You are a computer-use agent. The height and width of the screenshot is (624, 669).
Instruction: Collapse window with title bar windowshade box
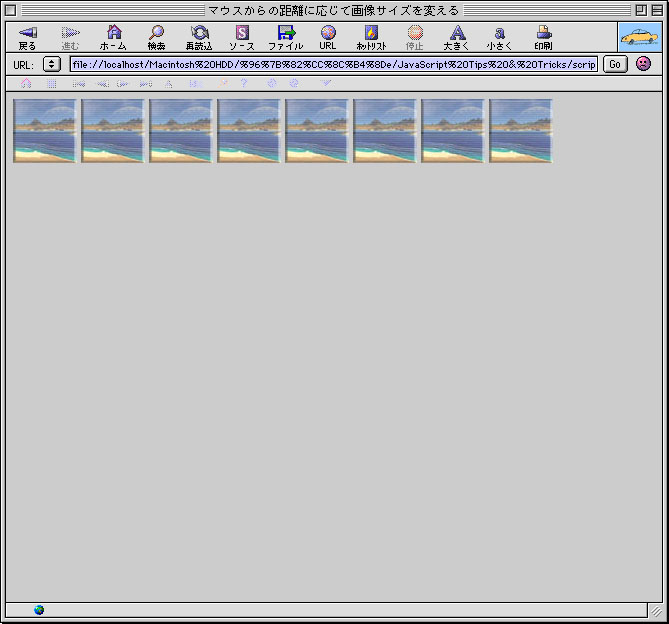point(657,10)
